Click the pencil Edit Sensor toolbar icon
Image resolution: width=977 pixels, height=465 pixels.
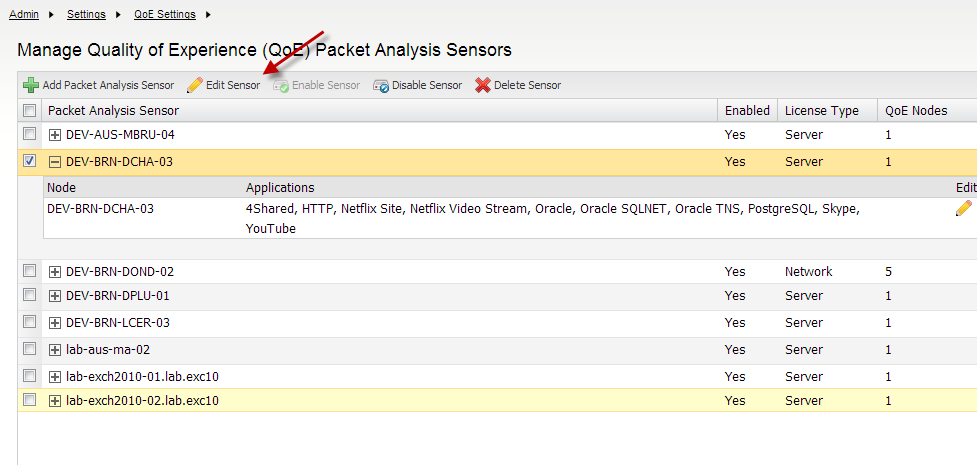(195, 86)
